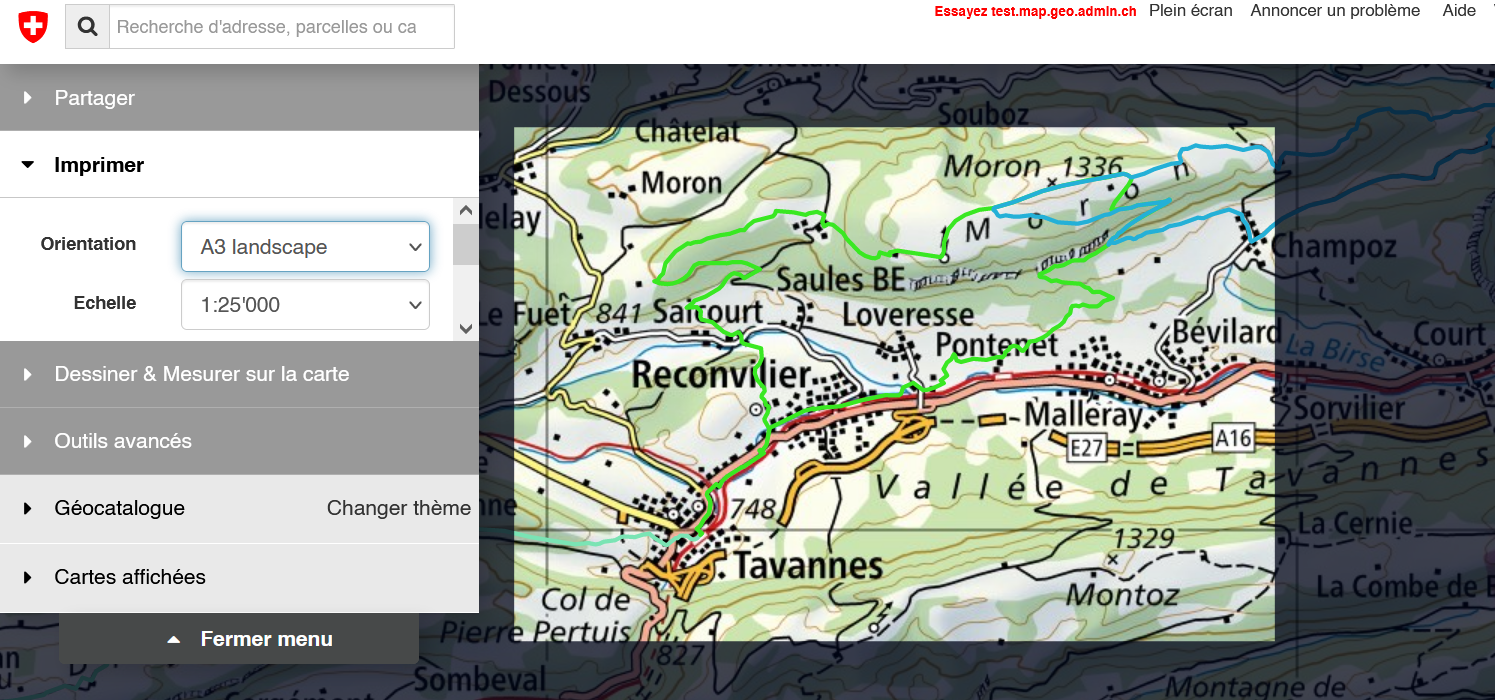Click the Echelle label
Image resolution: width=1495 pixels, height=700 pixels.
[x=105, y=303]
